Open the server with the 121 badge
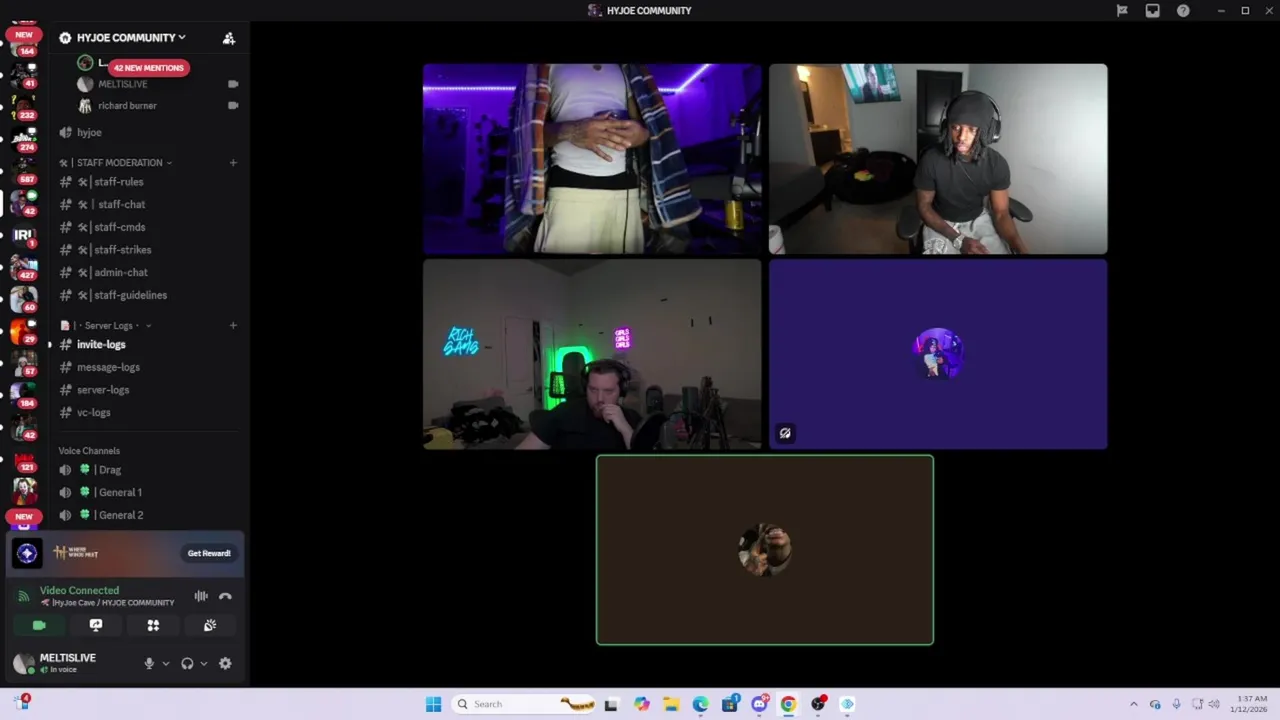The height and width of the screenshot is (720, 1280). [x=24, y=461]
